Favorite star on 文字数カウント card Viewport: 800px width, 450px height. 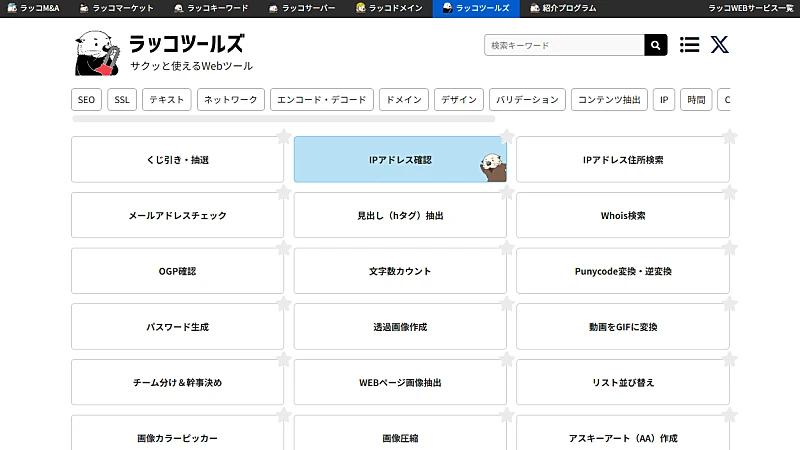click(x=507, y=248)
